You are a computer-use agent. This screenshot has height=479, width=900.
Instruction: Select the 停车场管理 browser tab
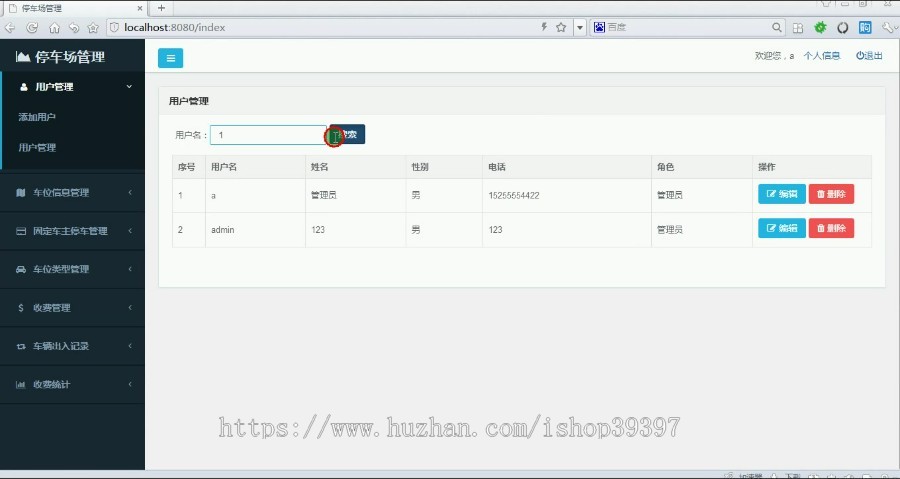(73, 8)
